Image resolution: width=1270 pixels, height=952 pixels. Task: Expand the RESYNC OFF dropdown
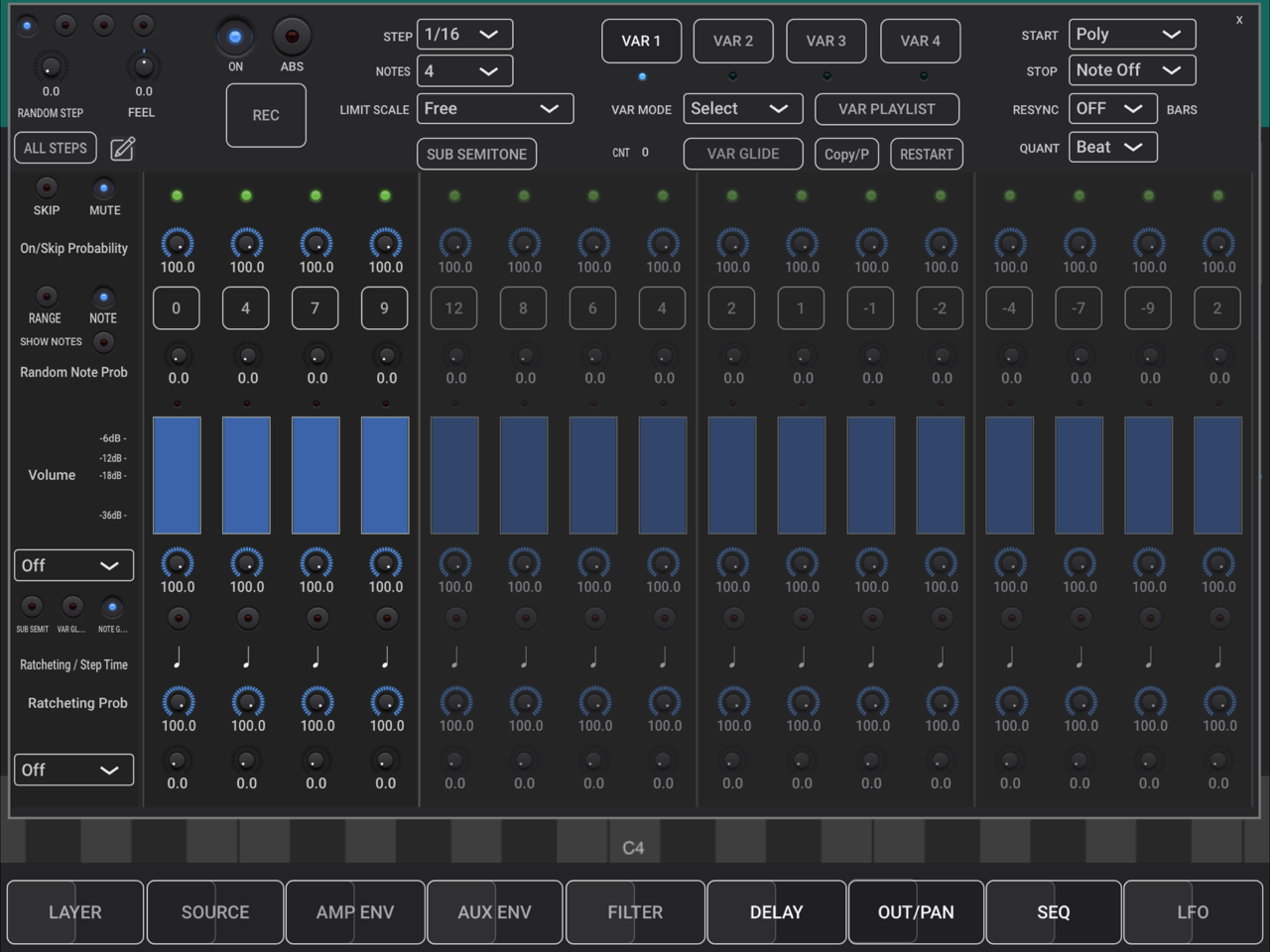coord(1112,109)
